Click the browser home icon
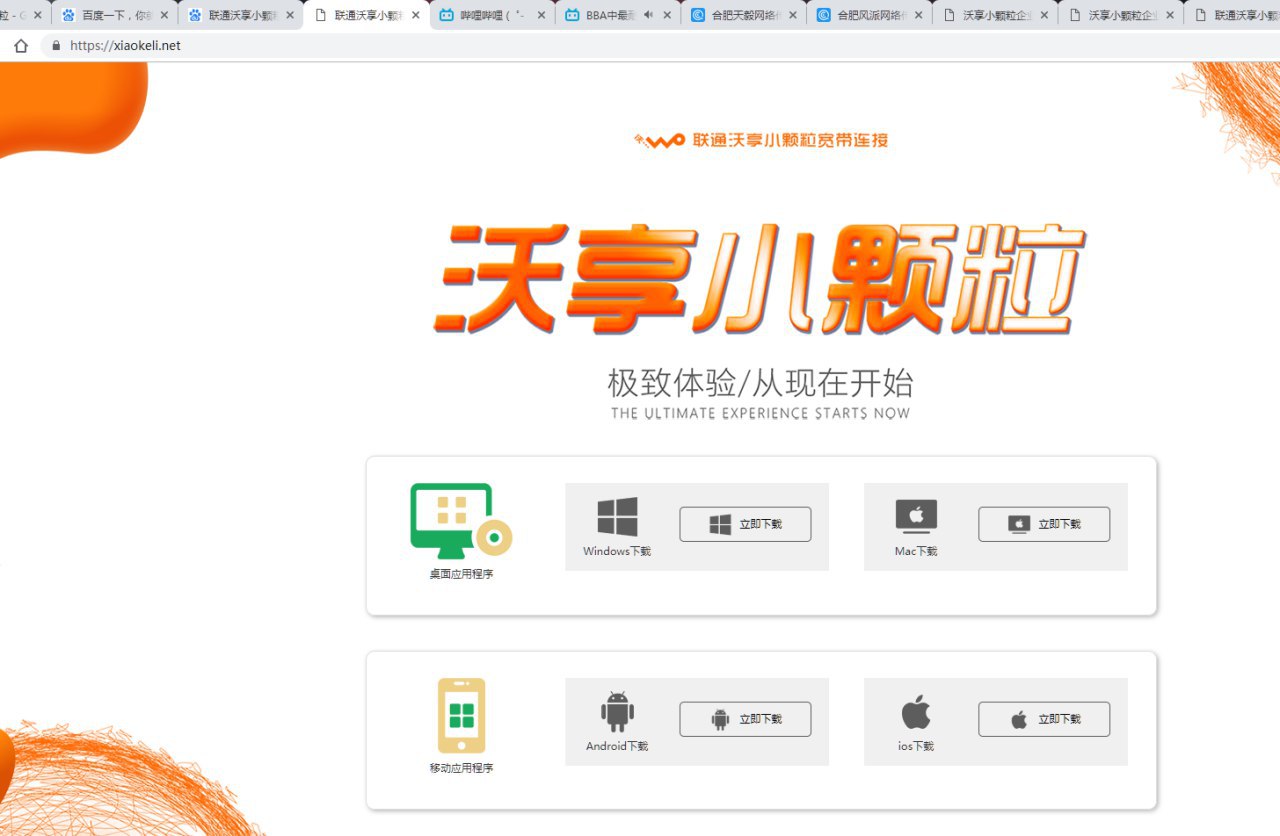1280x836 pixels. (21, 45)
